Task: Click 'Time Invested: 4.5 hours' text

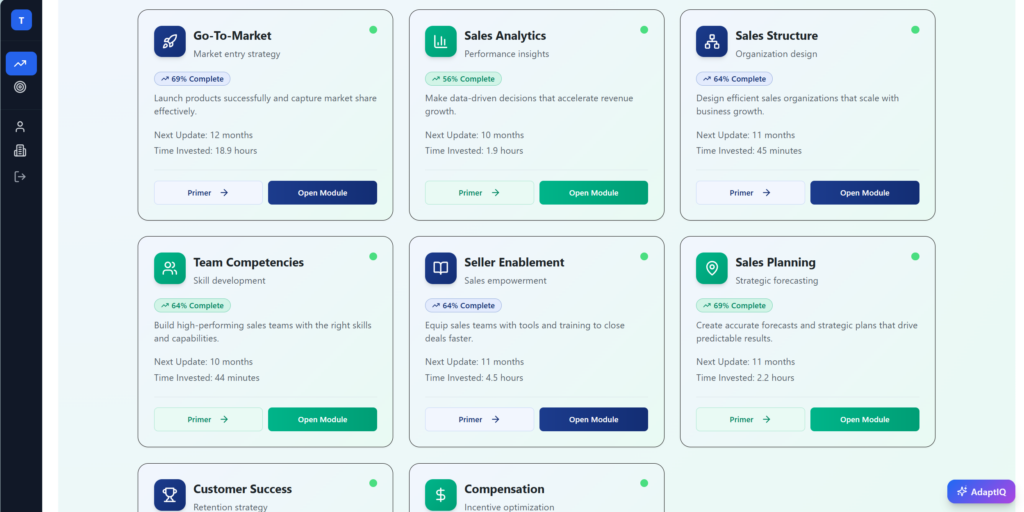Action: coord(474,377)
